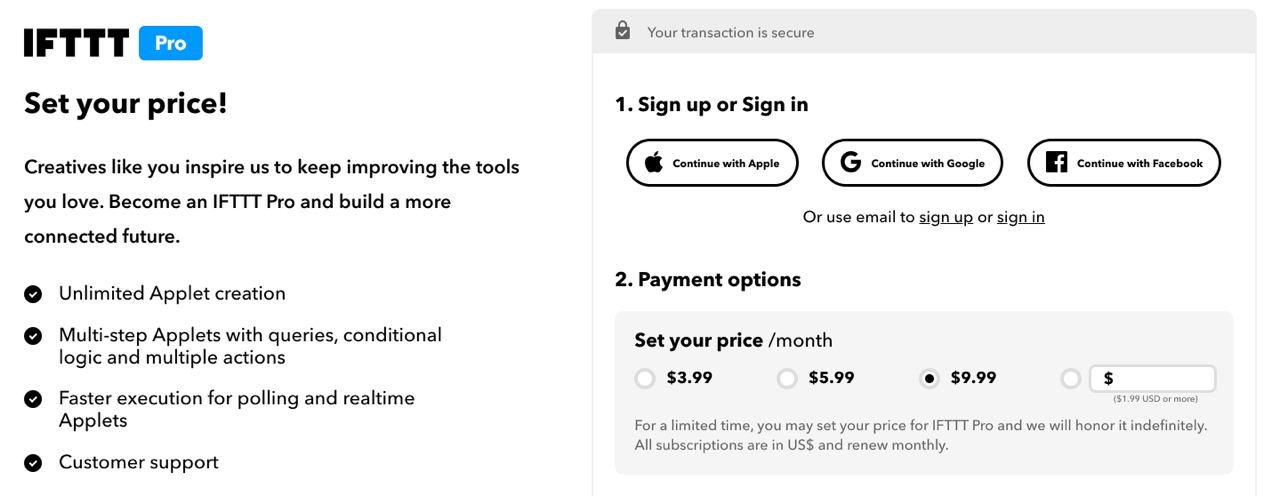The image size is (1280, 496).
Task: Click the IFTTT logo
Action: pos(76,43)
